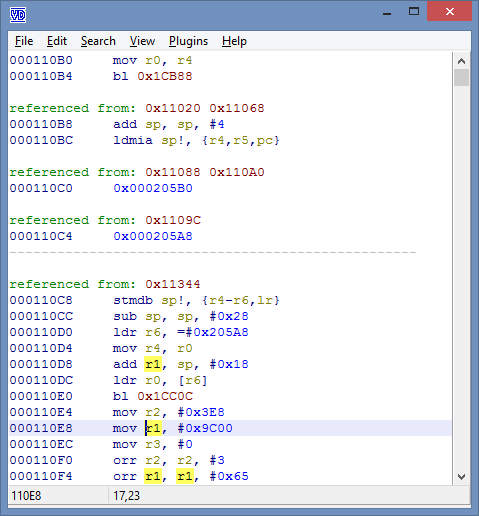Select address 000110BC

41,140
